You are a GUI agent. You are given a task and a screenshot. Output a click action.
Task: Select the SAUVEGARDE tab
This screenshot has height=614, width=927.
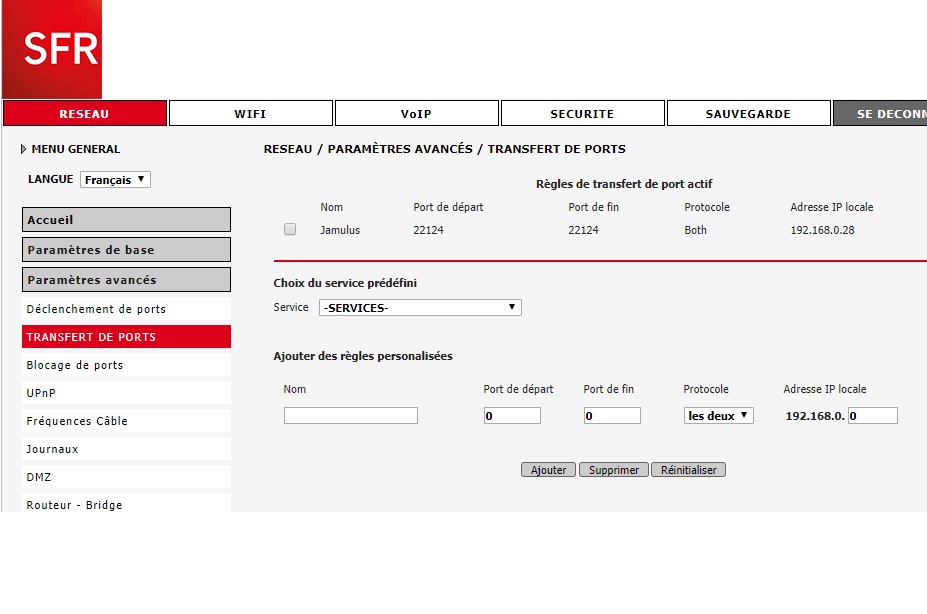(x=748, y=114)
